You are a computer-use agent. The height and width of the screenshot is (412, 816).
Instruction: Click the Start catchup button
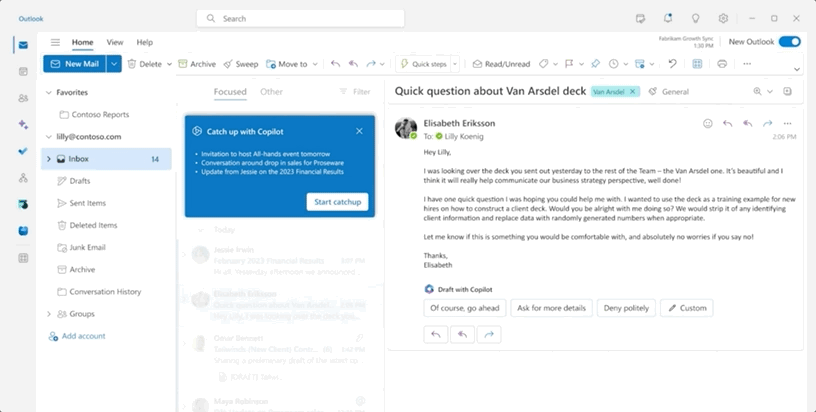coord(337,202)
